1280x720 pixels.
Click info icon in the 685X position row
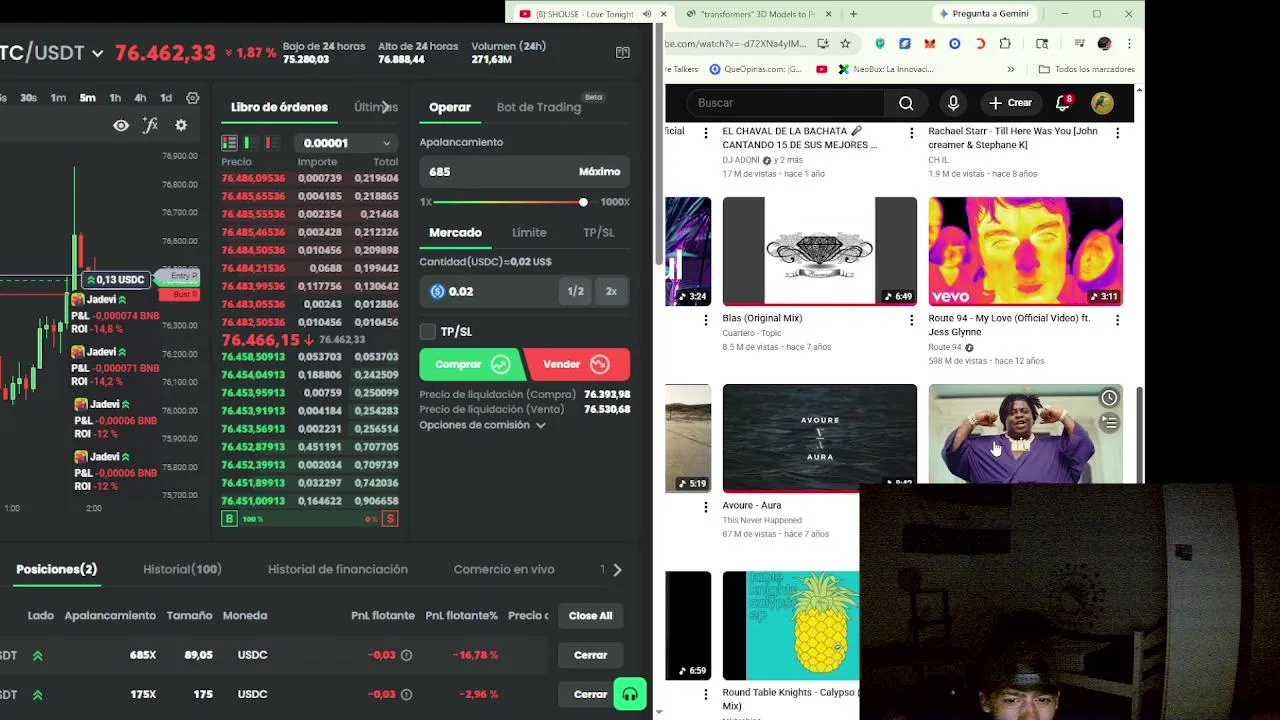[406, 655]
